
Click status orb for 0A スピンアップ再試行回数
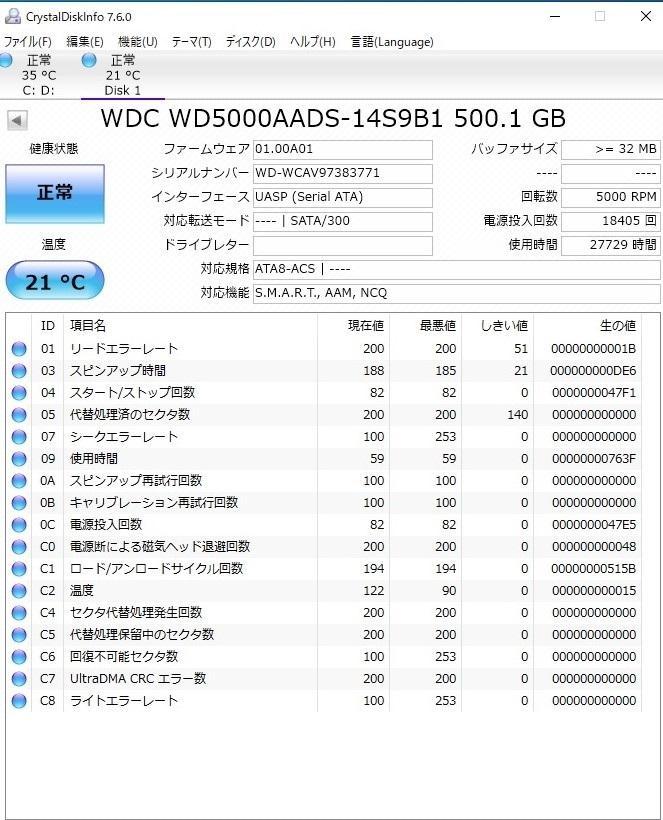pyautogui.click(x=19, y=481)
